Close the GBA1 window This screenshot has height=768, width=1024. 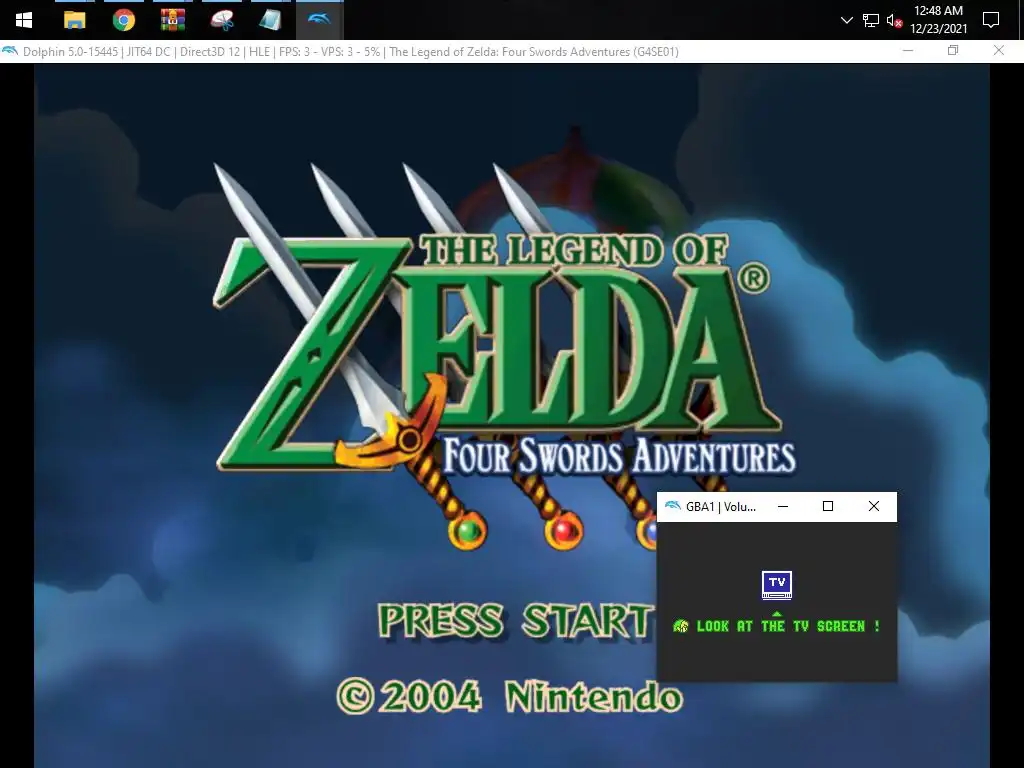[x=874, y=506]
